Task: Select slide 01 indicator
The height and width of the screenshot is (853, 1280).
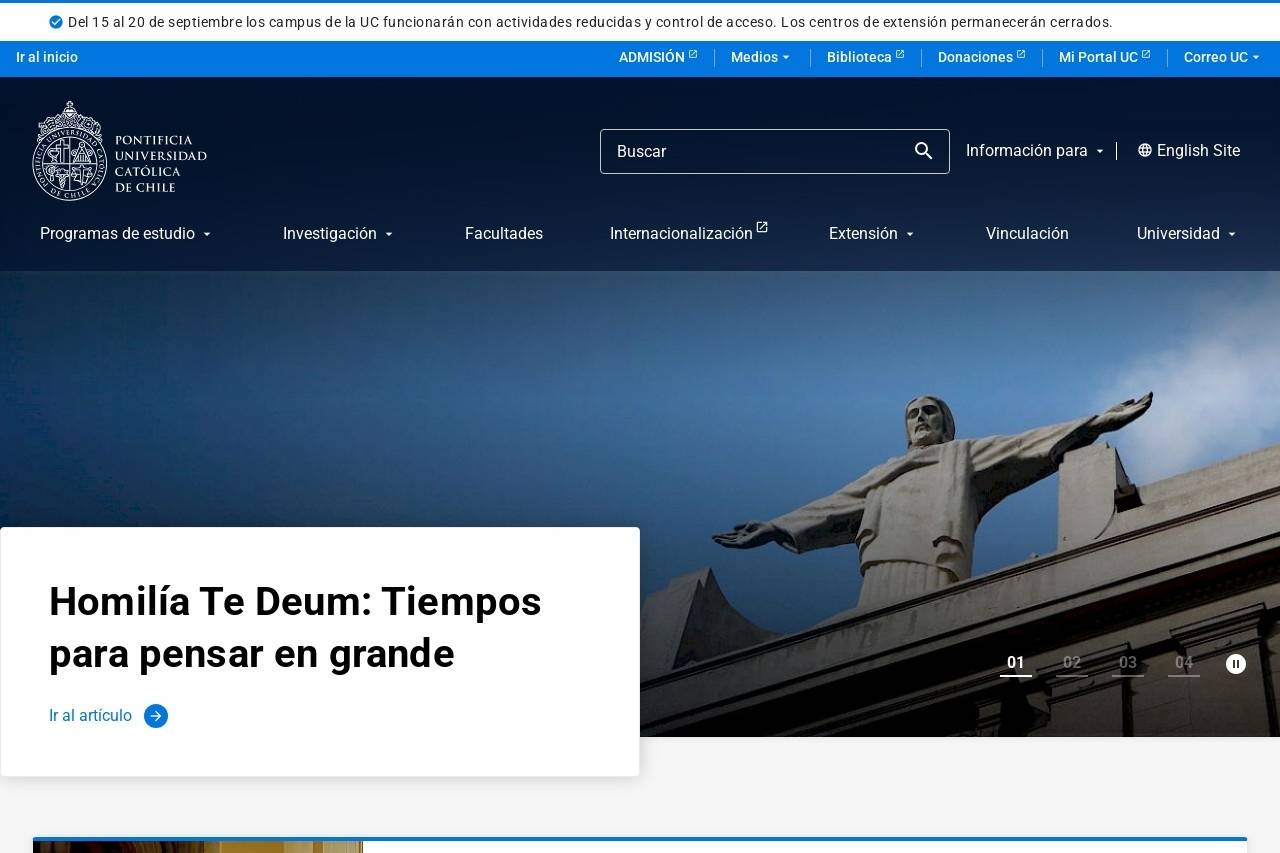Action: coord(1016,664)
